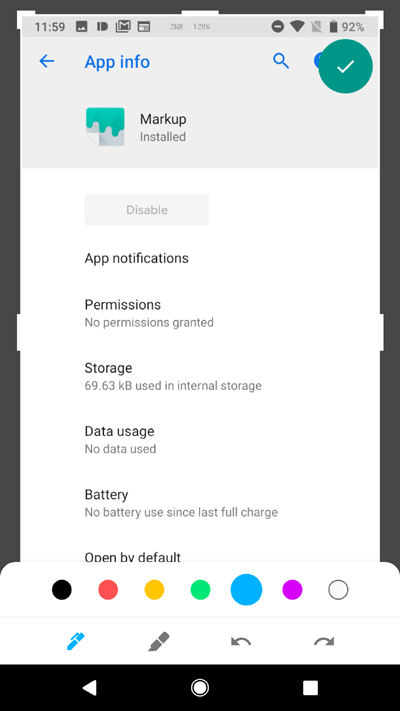Redo the last markup stroke
This screenshot has height=711, width=400.
click(x=324, y=642)
